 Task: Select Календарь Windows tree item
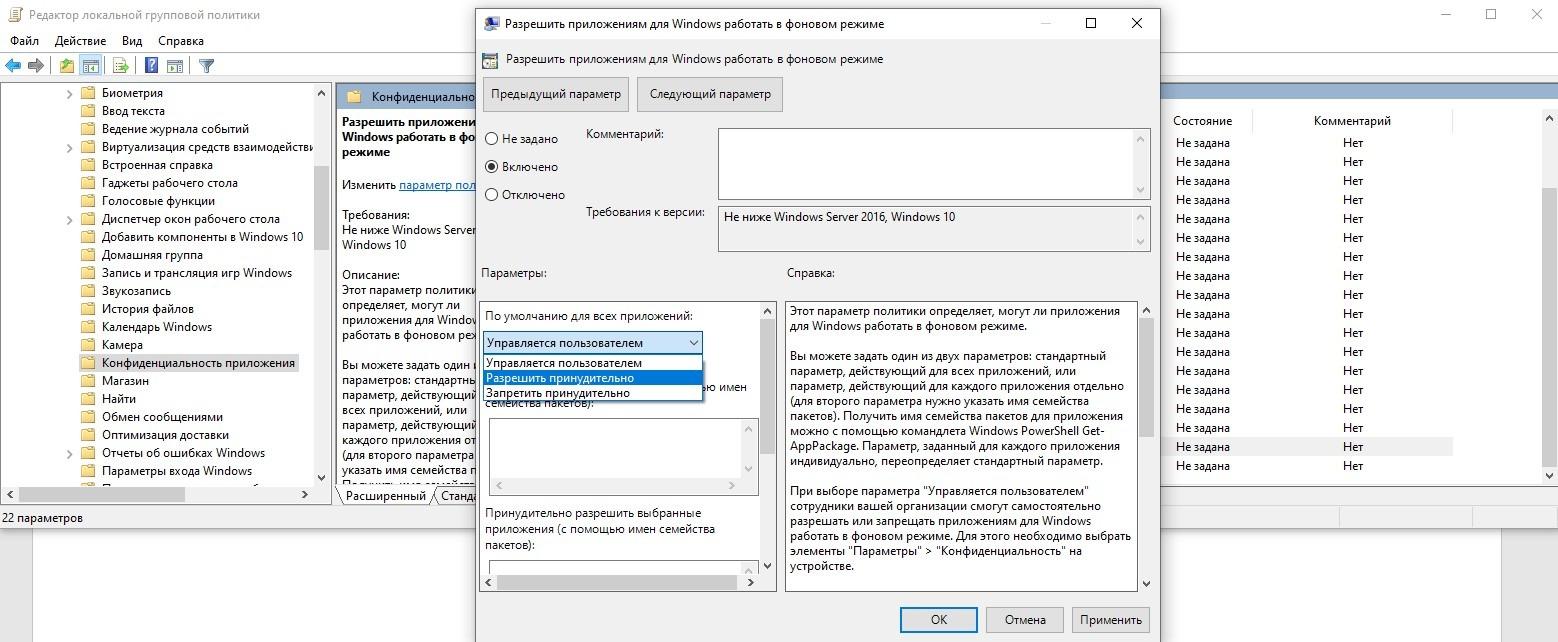[x=157, y=327]
